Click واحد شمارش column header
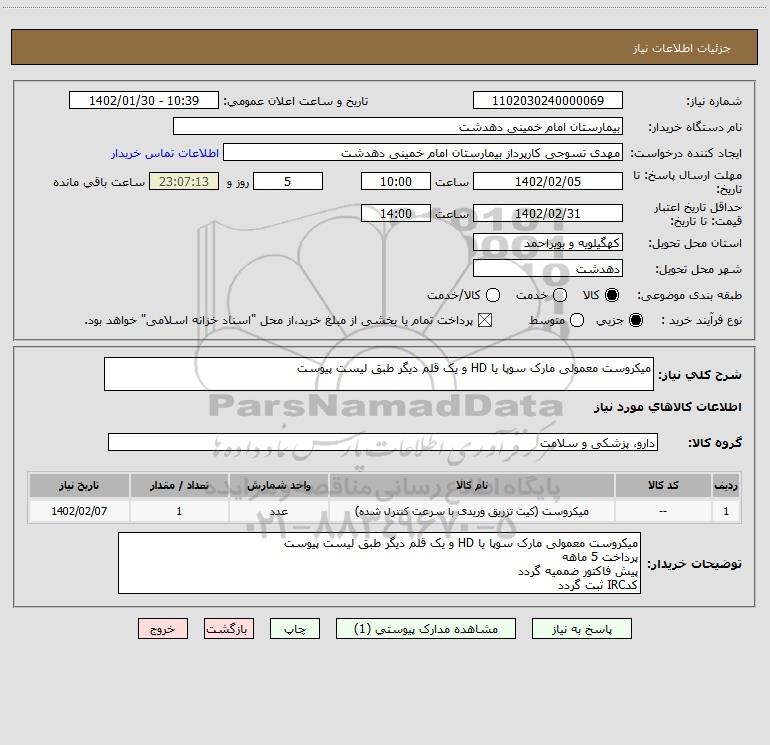770x745 pixels. [278, 486]
